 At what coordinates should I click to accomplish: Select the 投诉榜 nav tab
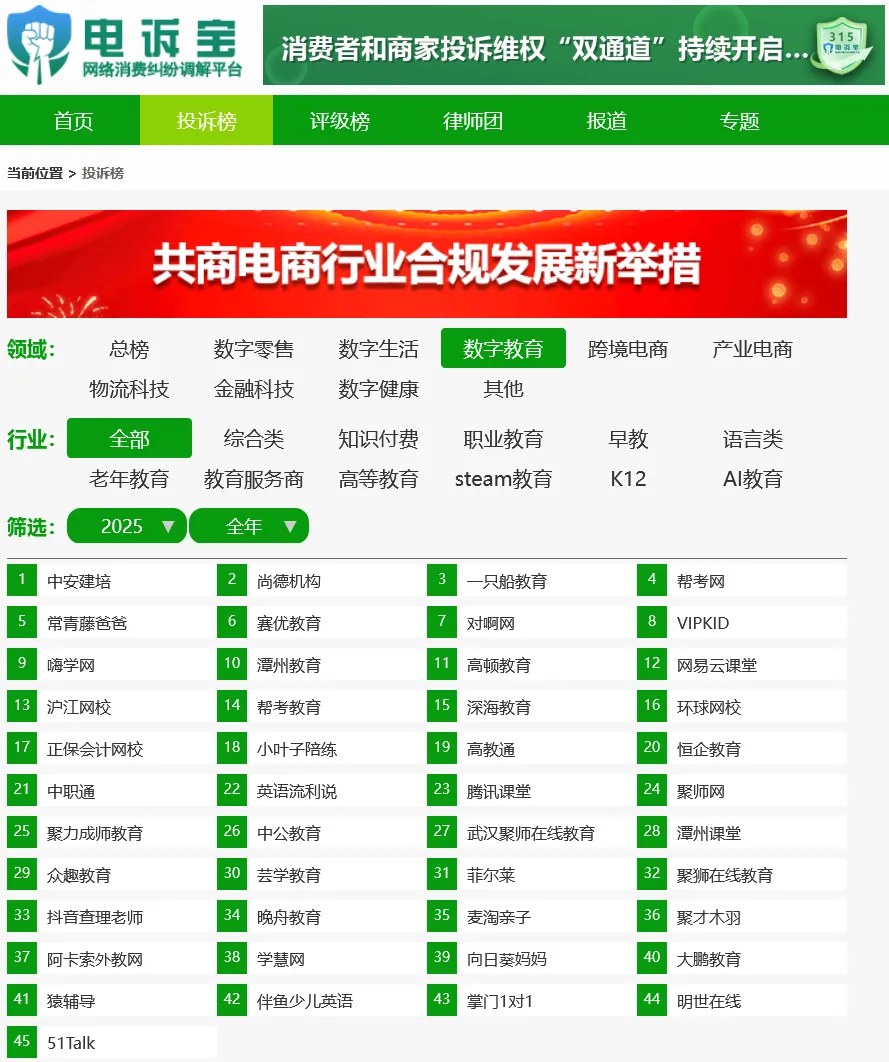pyautogui.click(x=207, y=121)
